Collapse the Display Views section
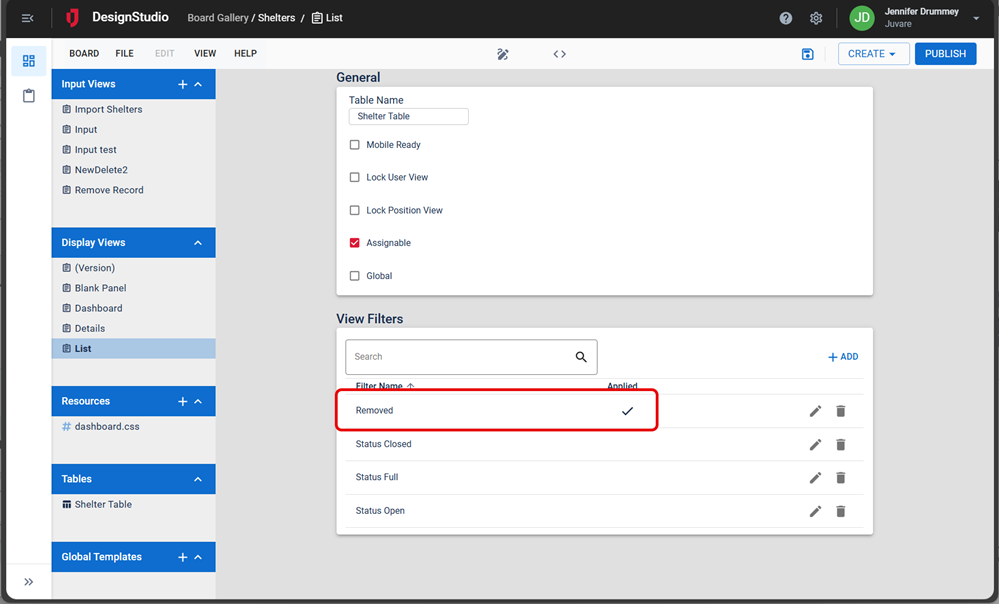 [x=198, y=243]
